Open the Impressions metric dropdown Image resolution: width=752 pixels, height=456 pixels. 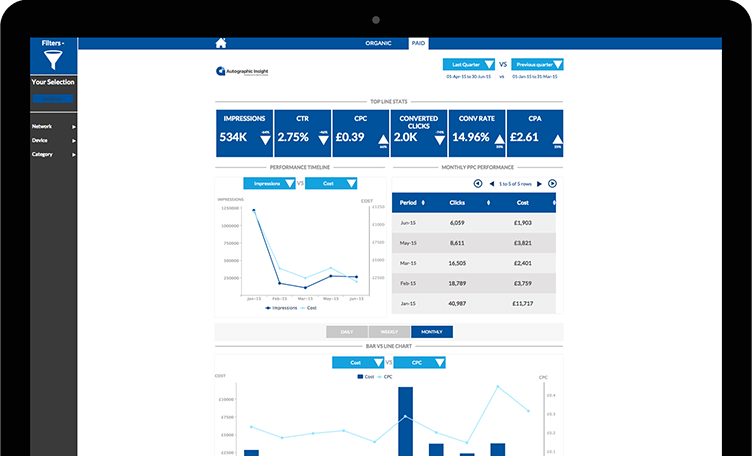269,183
